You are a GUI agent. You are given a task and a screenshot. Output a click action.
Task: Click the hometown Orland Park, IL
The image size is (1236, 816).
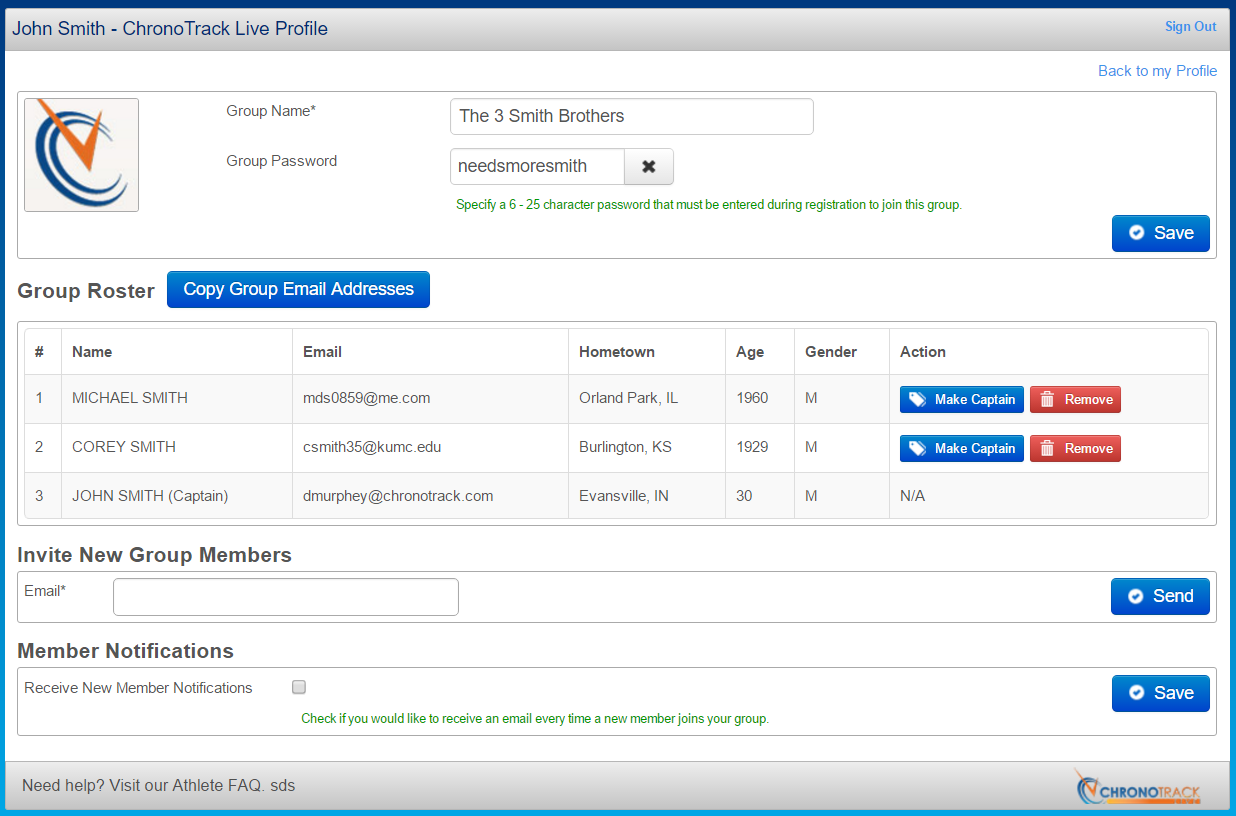tap(628, 398)
